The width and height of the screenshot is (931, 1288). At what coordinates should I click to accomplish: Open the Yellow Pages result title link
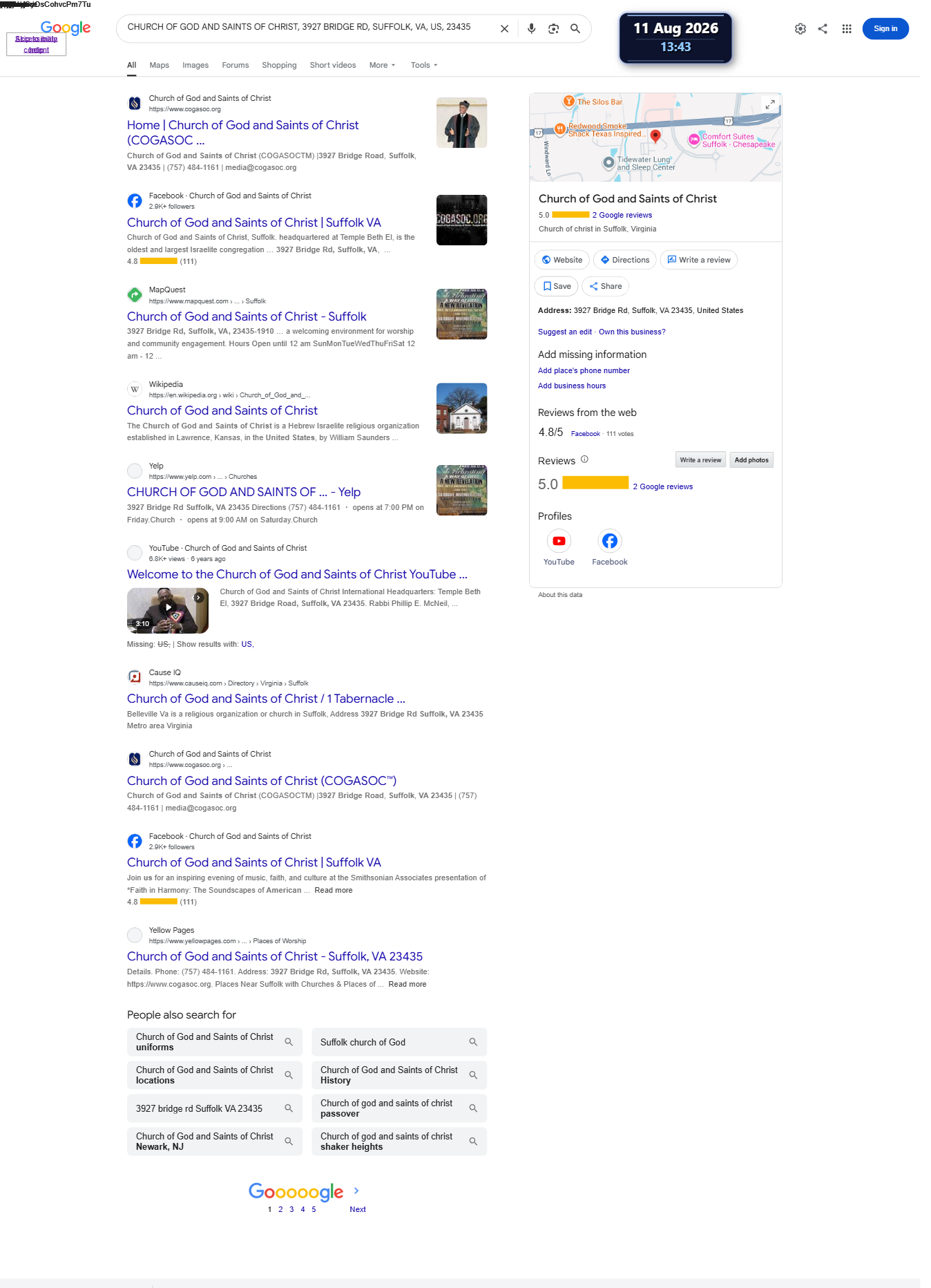(x=275, y=956)
